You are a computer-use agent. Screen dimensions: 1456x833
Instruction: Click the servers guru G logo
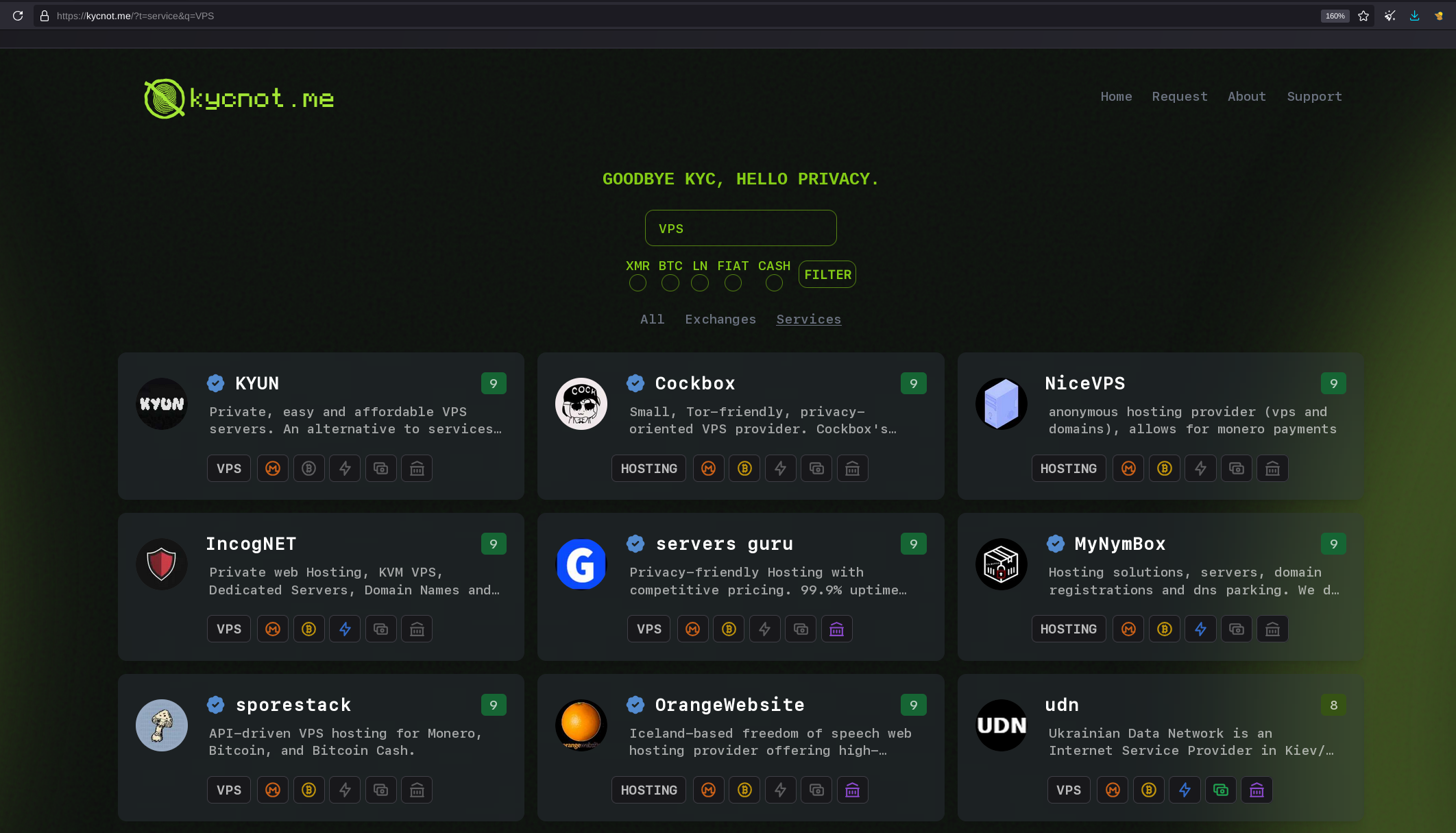pyautogui.click(x=581, y=564)
